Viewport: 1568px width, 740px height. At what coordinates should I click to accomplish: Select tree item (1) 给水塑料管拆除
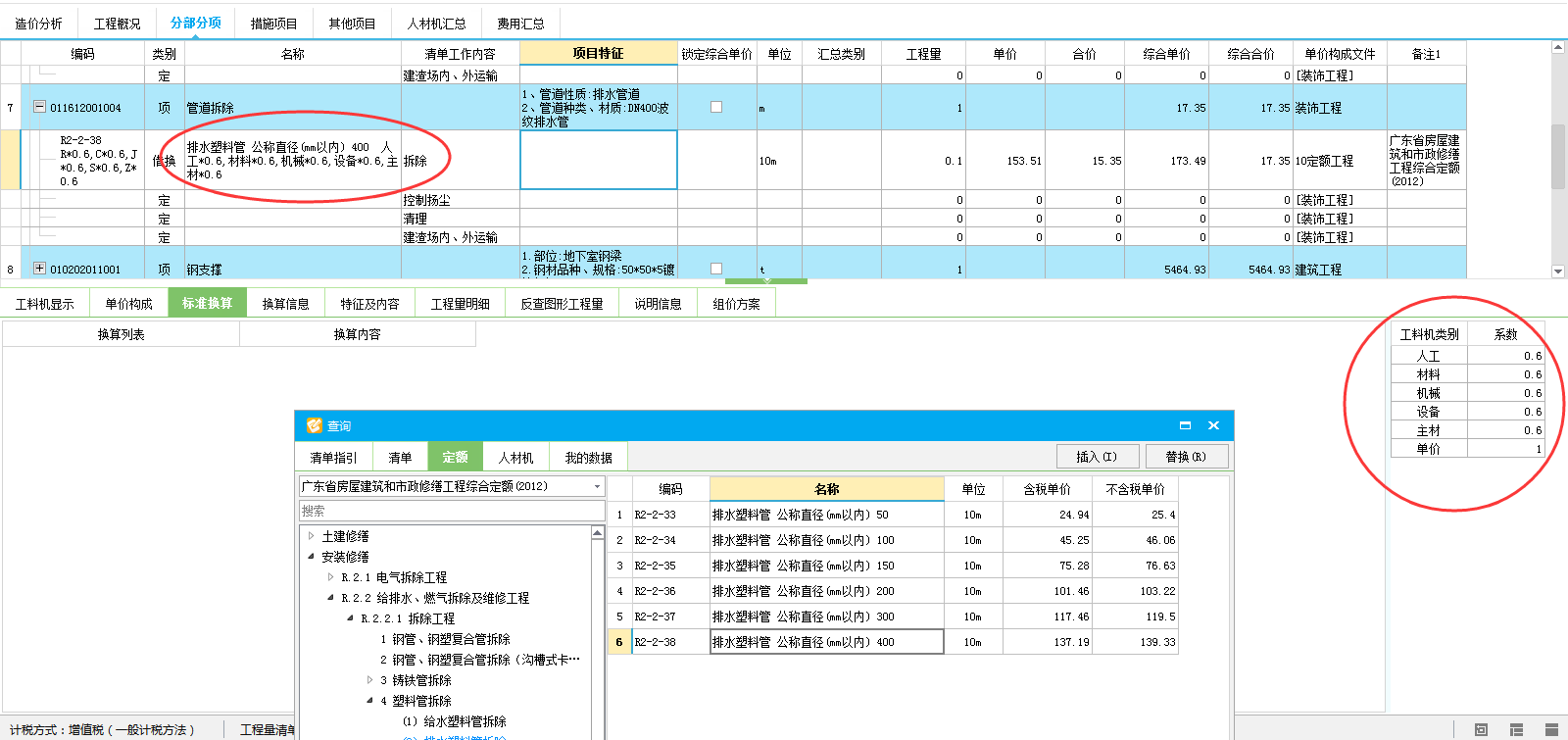454,721
